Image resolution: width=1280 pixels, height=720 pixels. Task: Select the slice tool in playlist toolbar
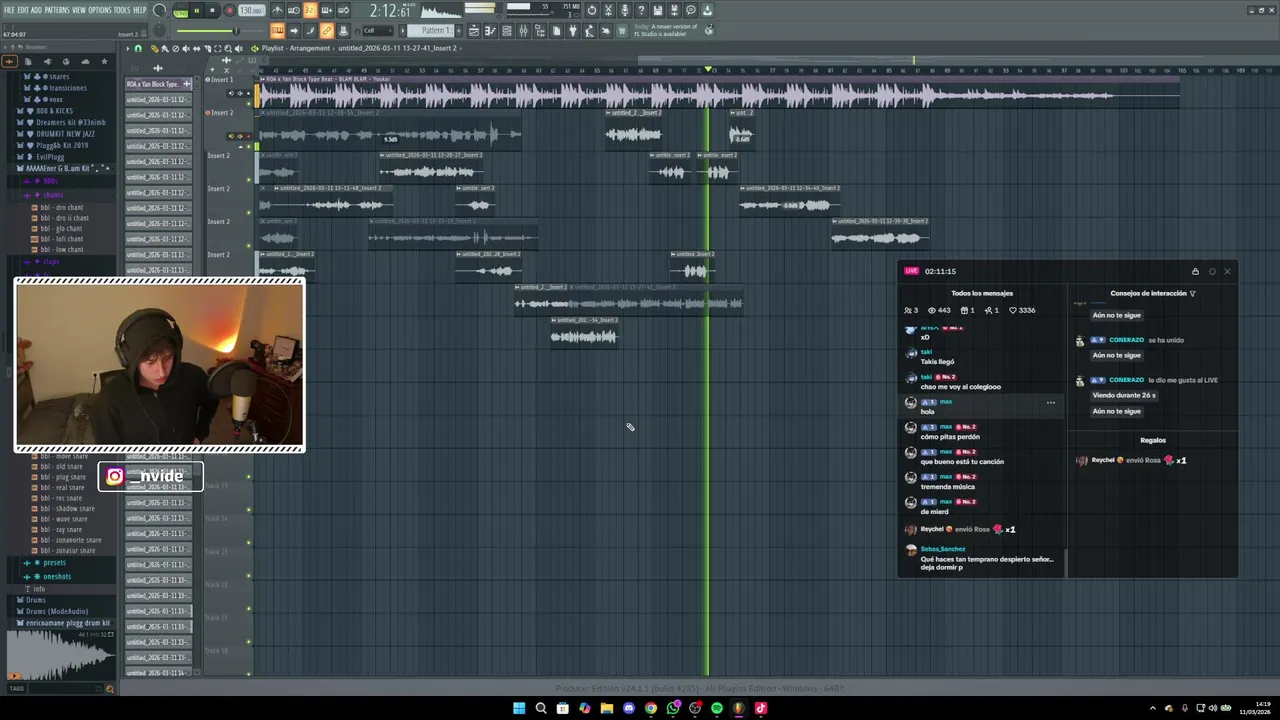(x=207, y=48)
